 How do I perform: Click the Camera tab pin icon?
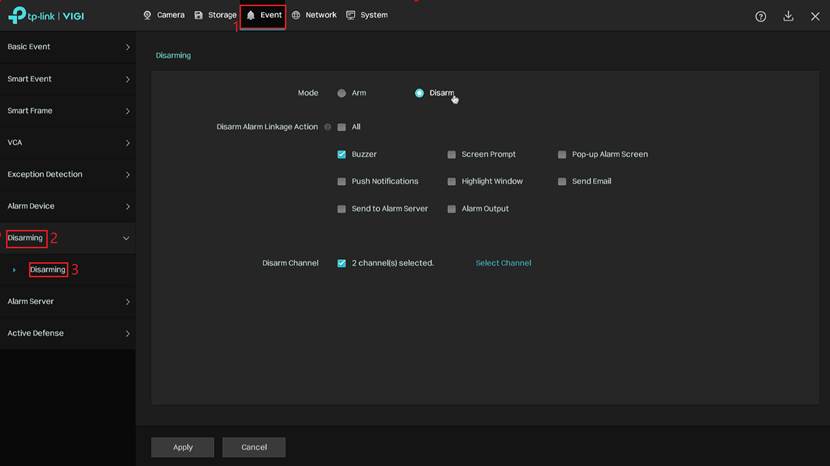point(147,15)
